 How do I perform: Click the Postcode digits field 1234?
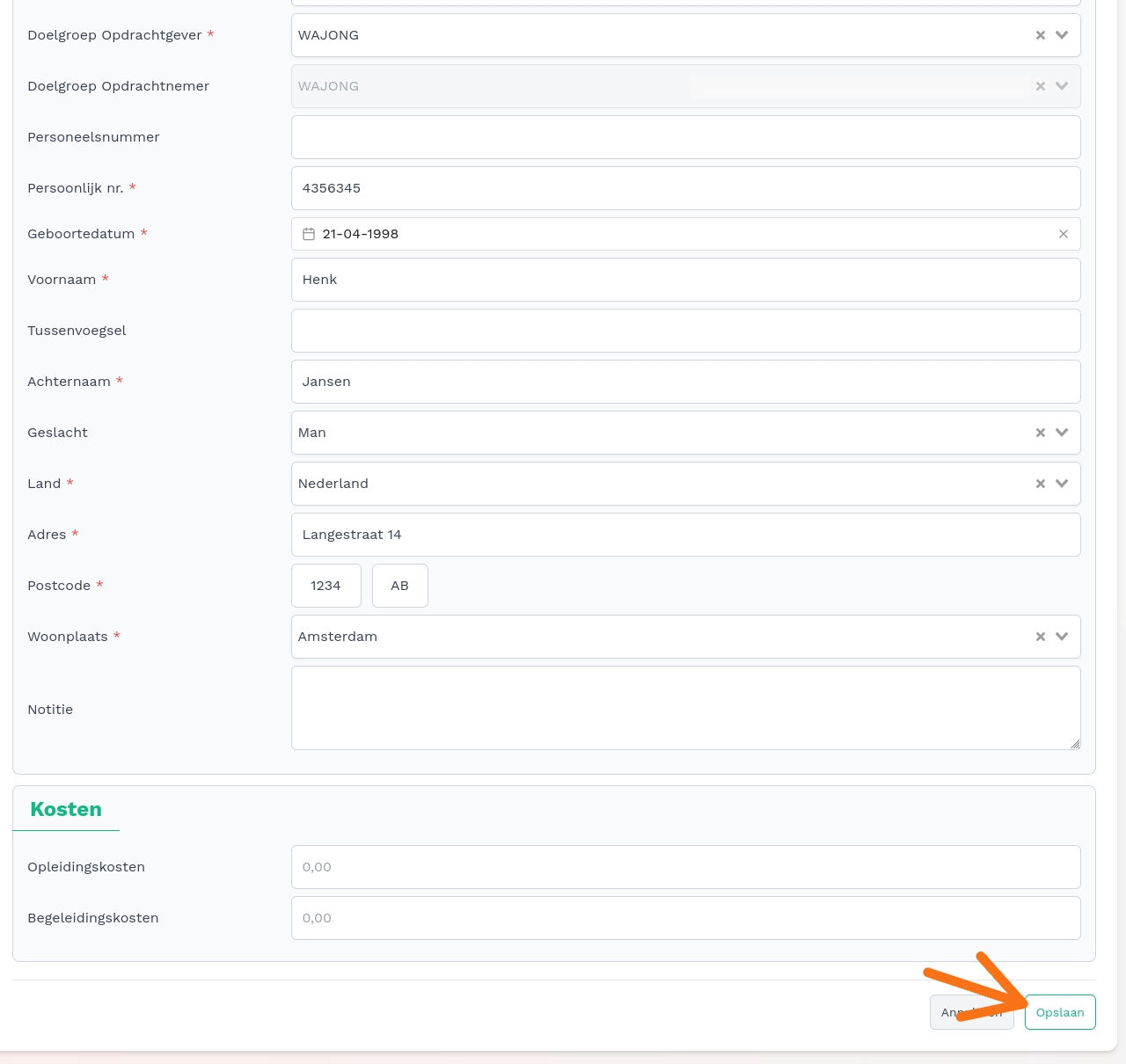click(x=326, y=586)
